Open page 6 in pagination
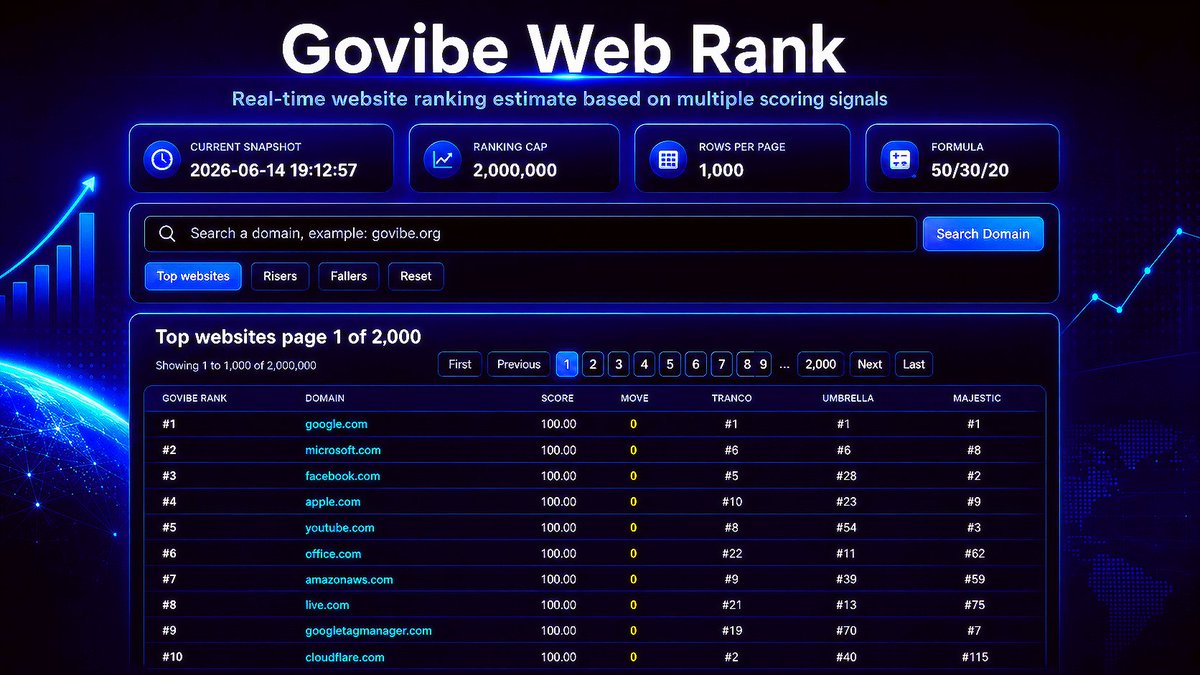1200x675 pixels. 697,364
